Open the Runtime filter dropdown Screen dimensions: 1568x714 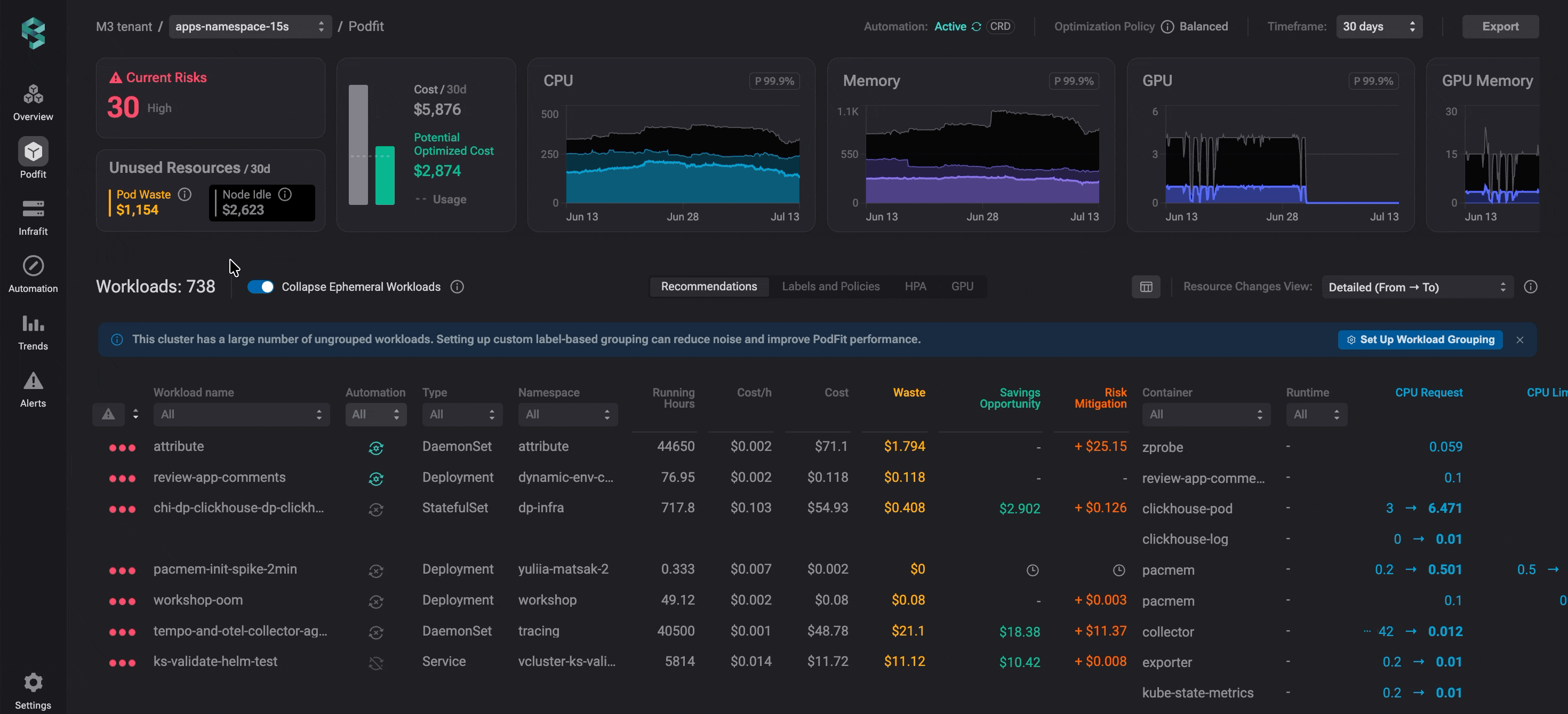coord(1317,414)
